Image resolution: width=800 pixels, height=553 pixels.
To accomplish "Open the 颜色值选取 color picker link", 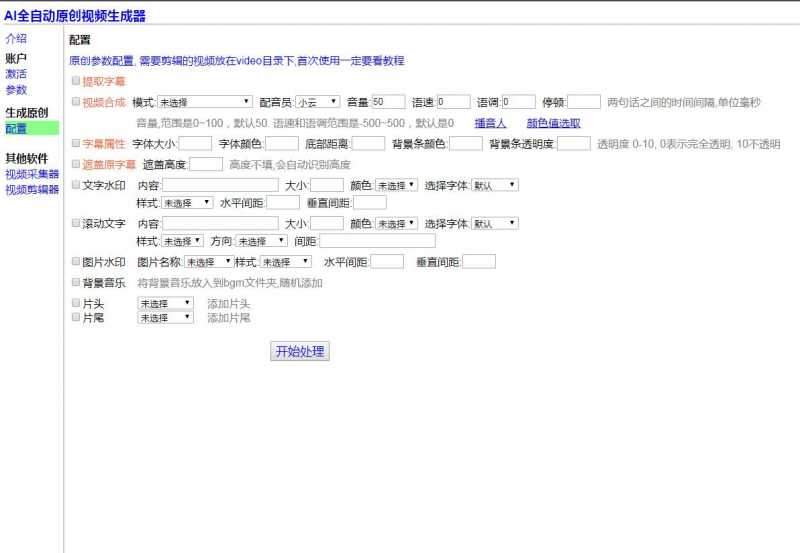I will tap(553, 123).
